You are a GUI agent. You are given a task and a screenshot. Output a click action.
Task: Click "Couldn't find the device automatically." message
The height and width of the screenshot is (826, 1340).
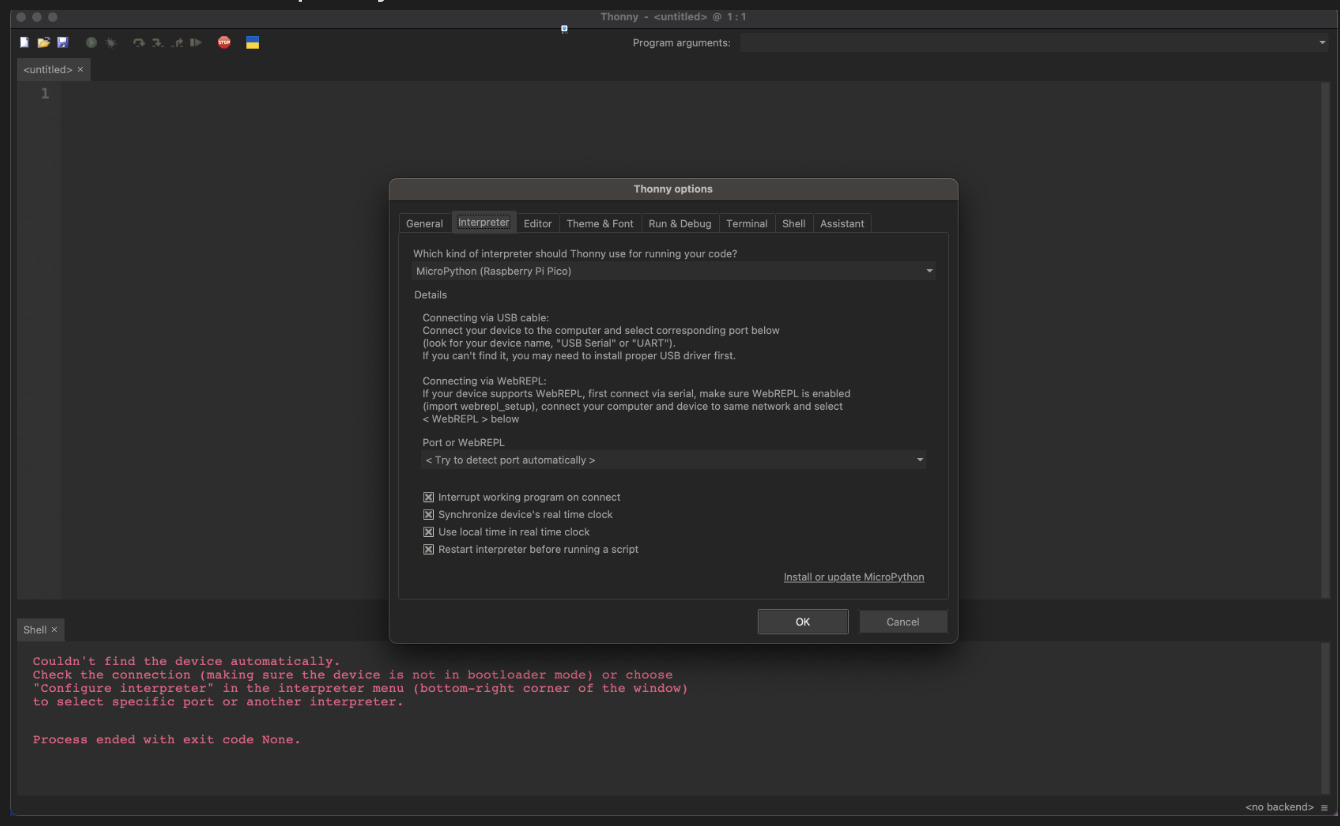click(x=186, y=661)
